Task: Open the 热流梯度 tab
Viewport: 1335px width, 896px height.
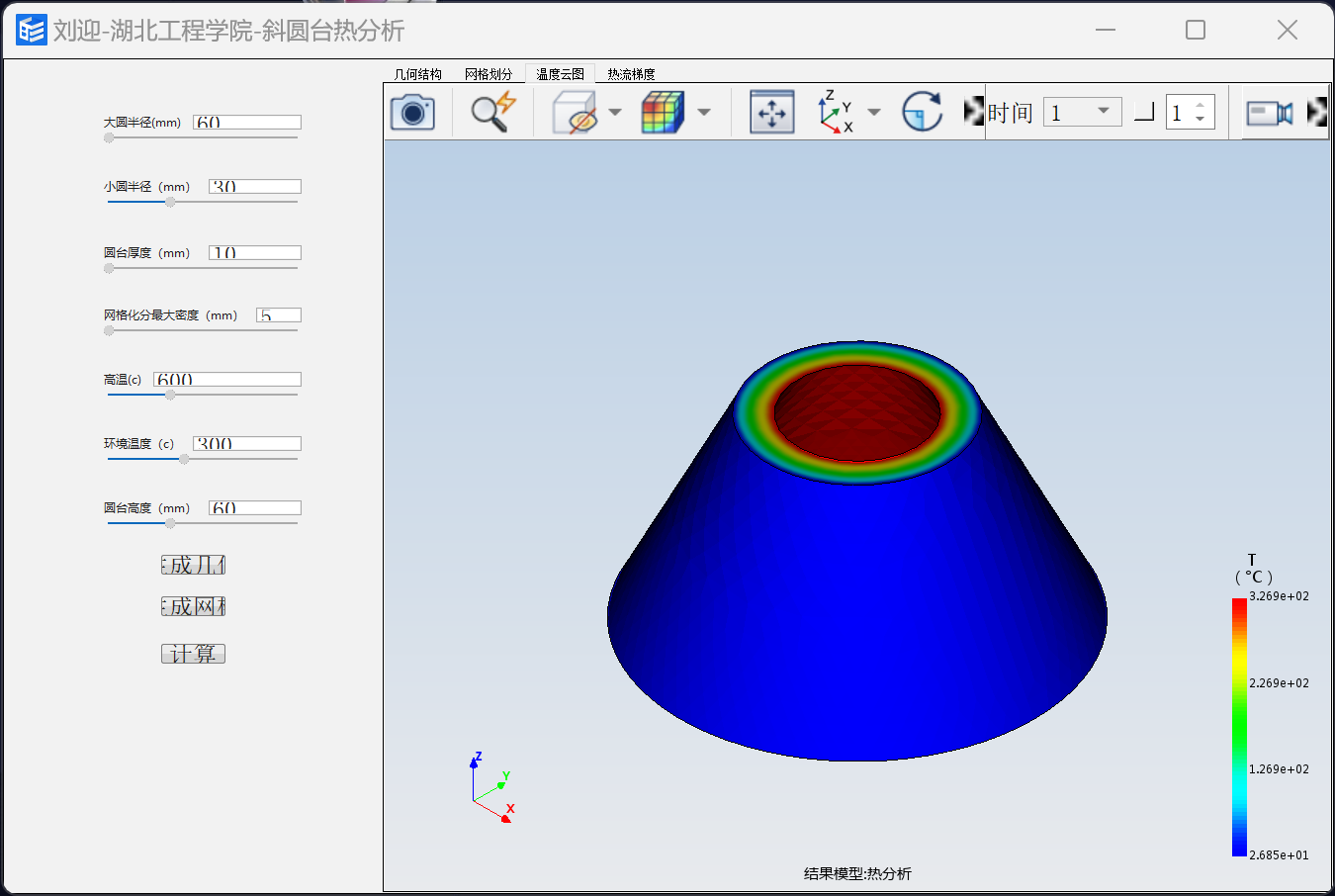Action: point(631,74)
